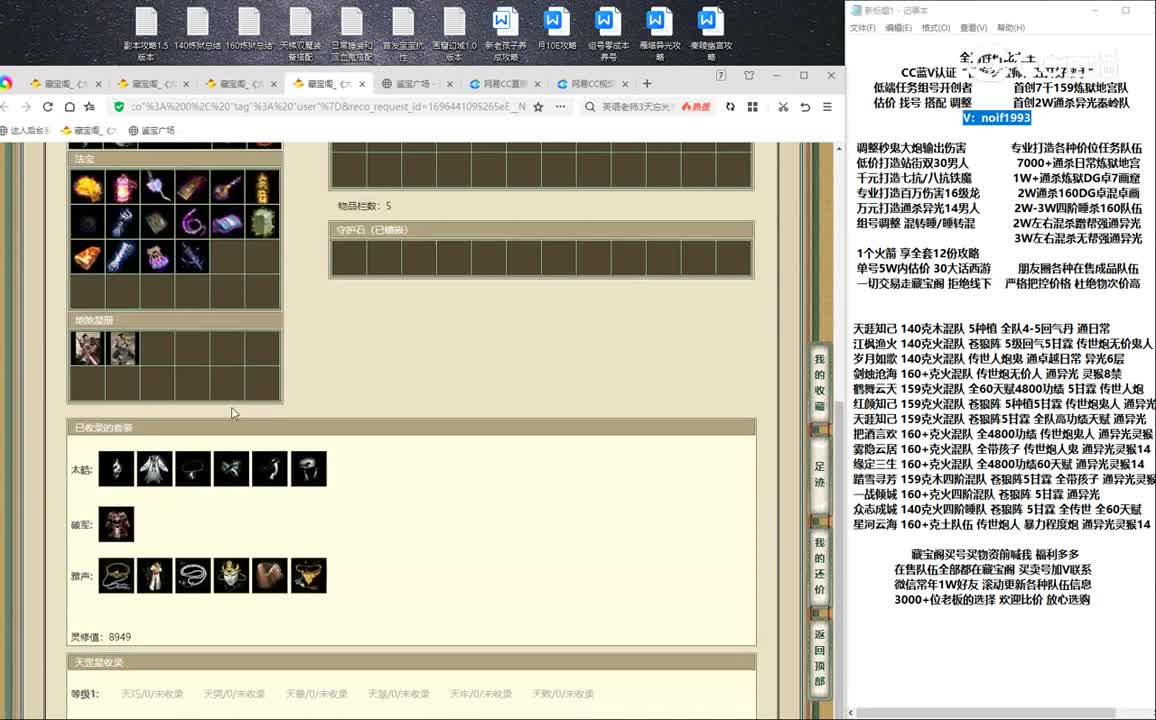Click the 破军 red armor set icon
This screenshot has width=1156, height=720.
(116, 524)
